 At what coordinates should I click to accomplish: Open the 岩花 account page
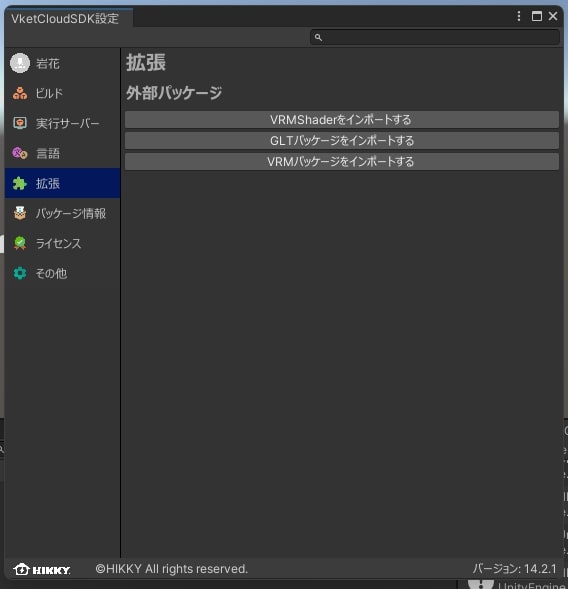coord(62,63)
